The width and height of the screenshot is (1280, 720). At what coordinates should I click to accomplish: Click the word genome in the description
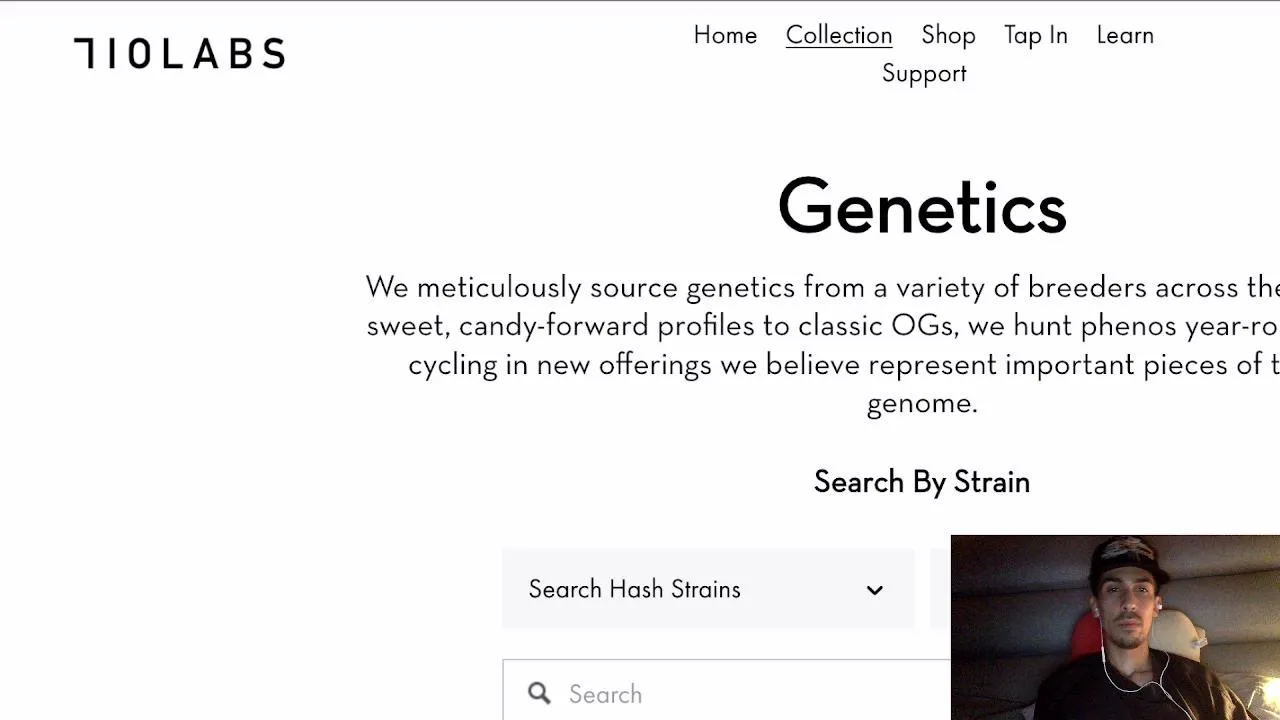point(921,403)
